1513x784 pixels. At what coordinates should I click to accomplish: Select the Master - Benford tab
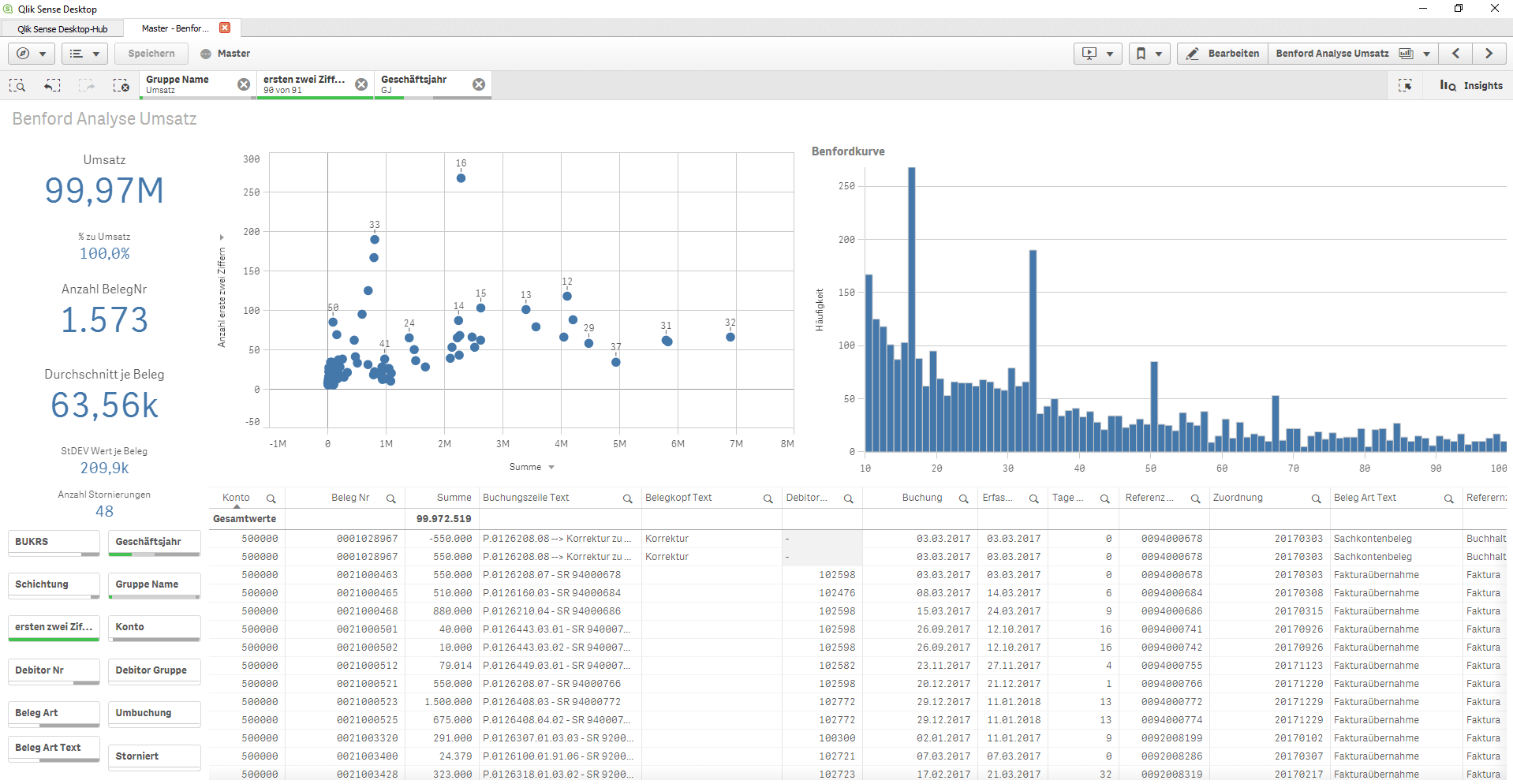[x=175, y=28]
